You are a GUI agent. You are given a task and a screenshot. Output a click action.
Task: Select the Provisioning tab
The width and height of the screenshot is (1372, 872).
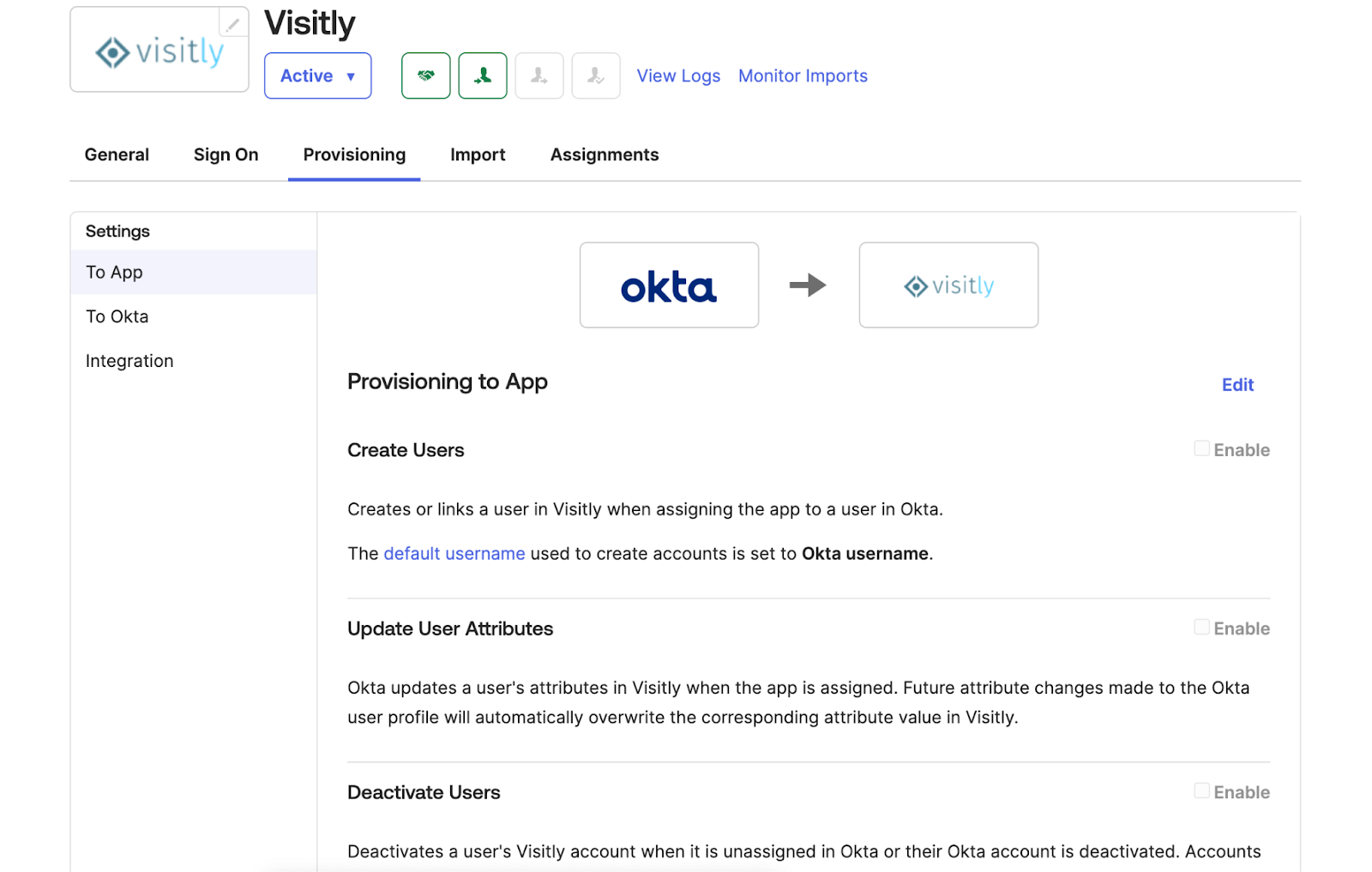pyautogui.click(x=354, y=154)
